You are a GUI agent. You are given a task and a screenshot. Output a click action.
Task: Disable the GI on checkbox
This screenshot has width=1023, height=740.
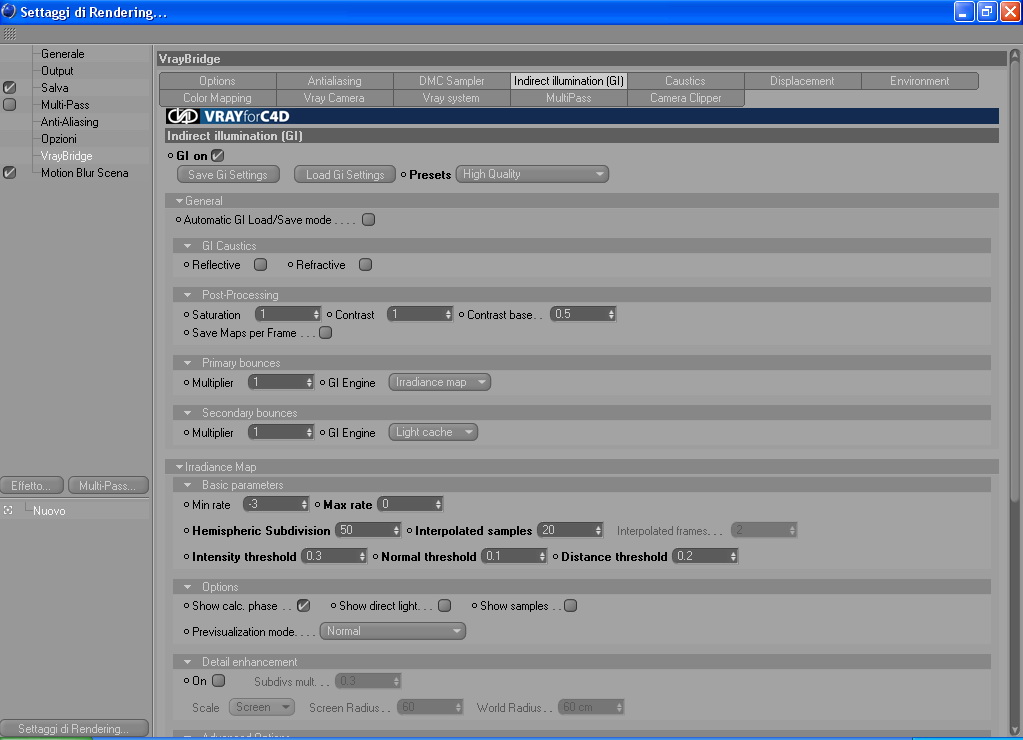(x=218, y=155)
